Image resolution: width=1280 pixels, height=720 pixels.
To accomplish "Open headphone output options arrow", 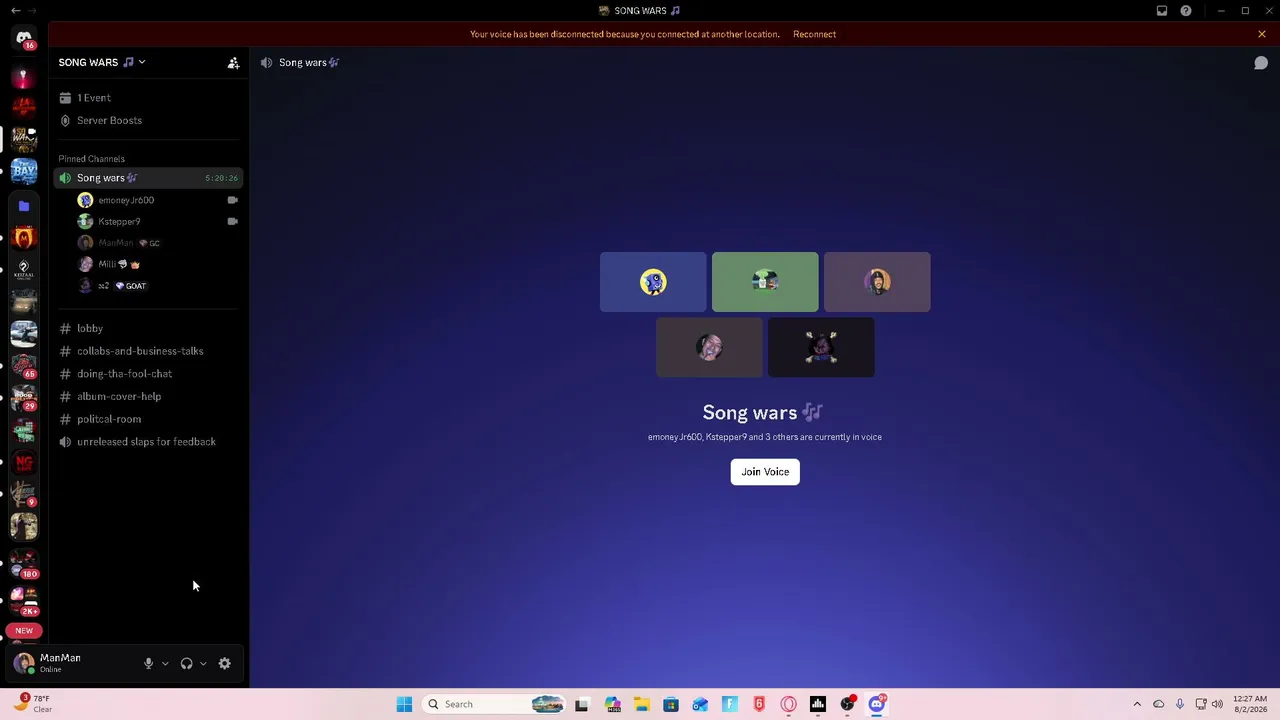I will point(203,664).
